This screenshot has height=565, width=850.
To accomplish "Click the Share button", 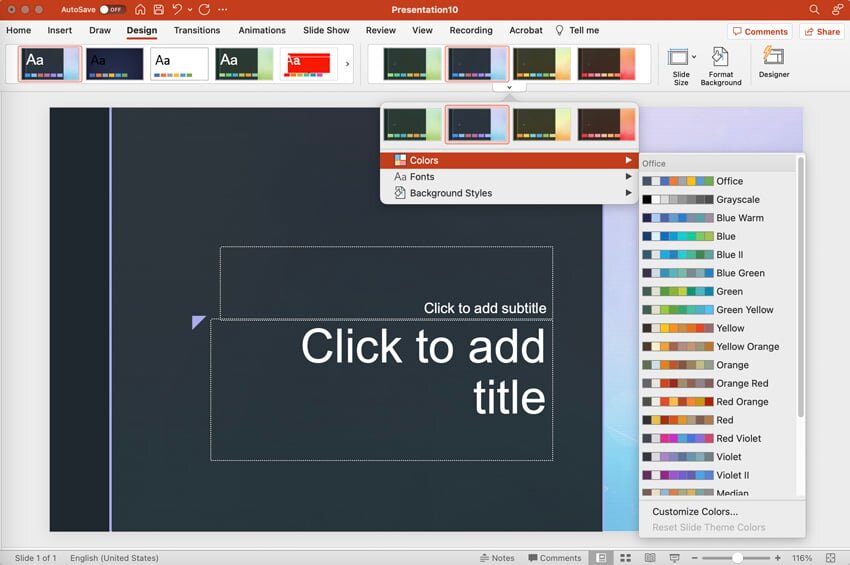I will pyautogui.click(x=821, y=32).
